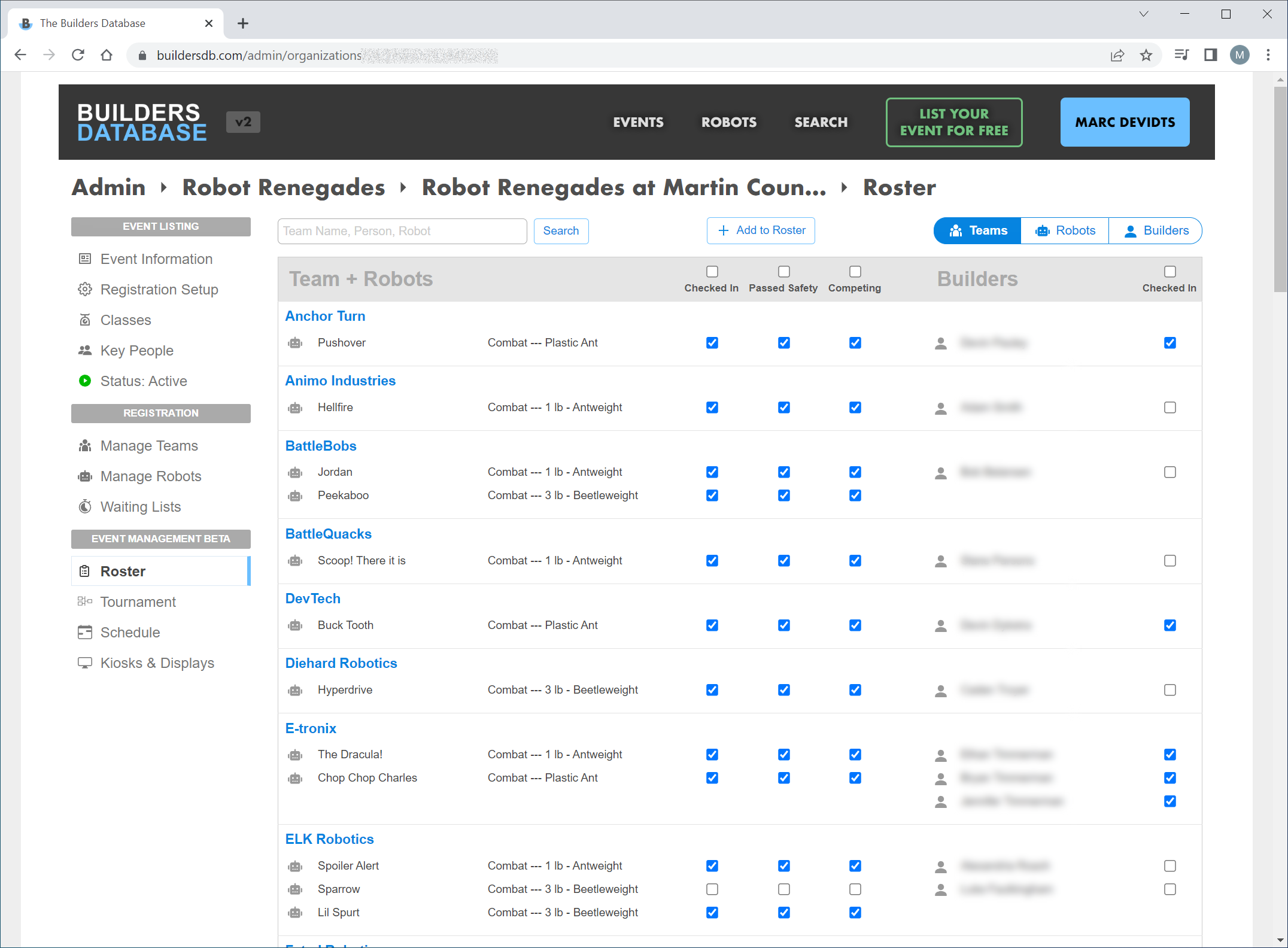The width and height of the screenshot is (1288, 948).
Task: Open a new browser tab
Action: (242, 23)
